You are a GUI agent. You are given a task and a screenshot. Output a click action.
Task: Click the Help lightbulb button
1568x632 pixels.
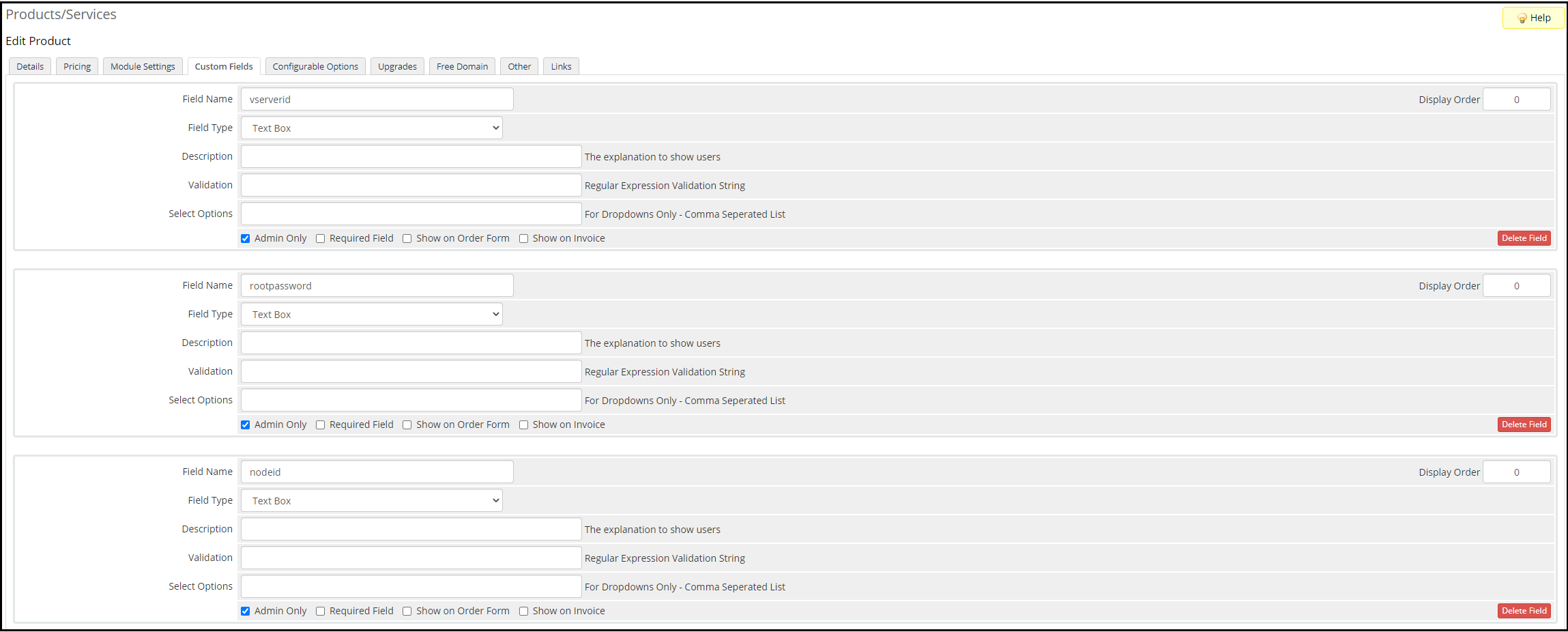[x=1533, y=18]
